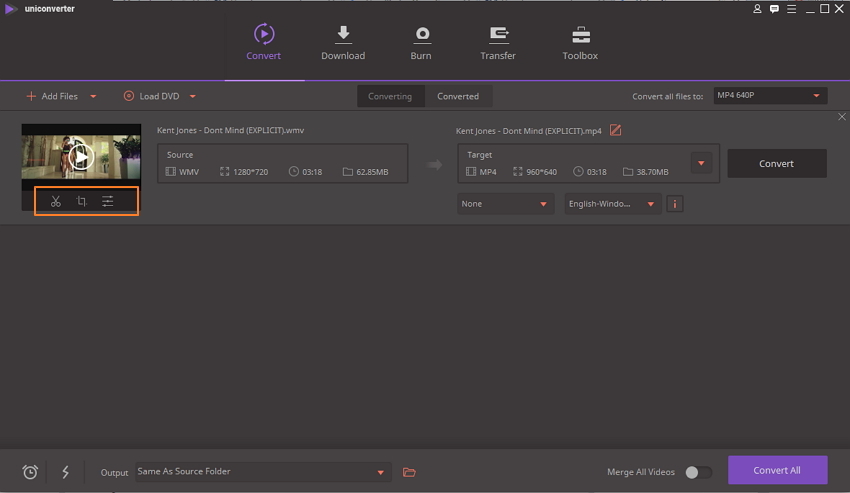Open the Trim scissors tool
The width and height of the screenshot is (850, 493).
pyautogui.click(x=56, y=201)
